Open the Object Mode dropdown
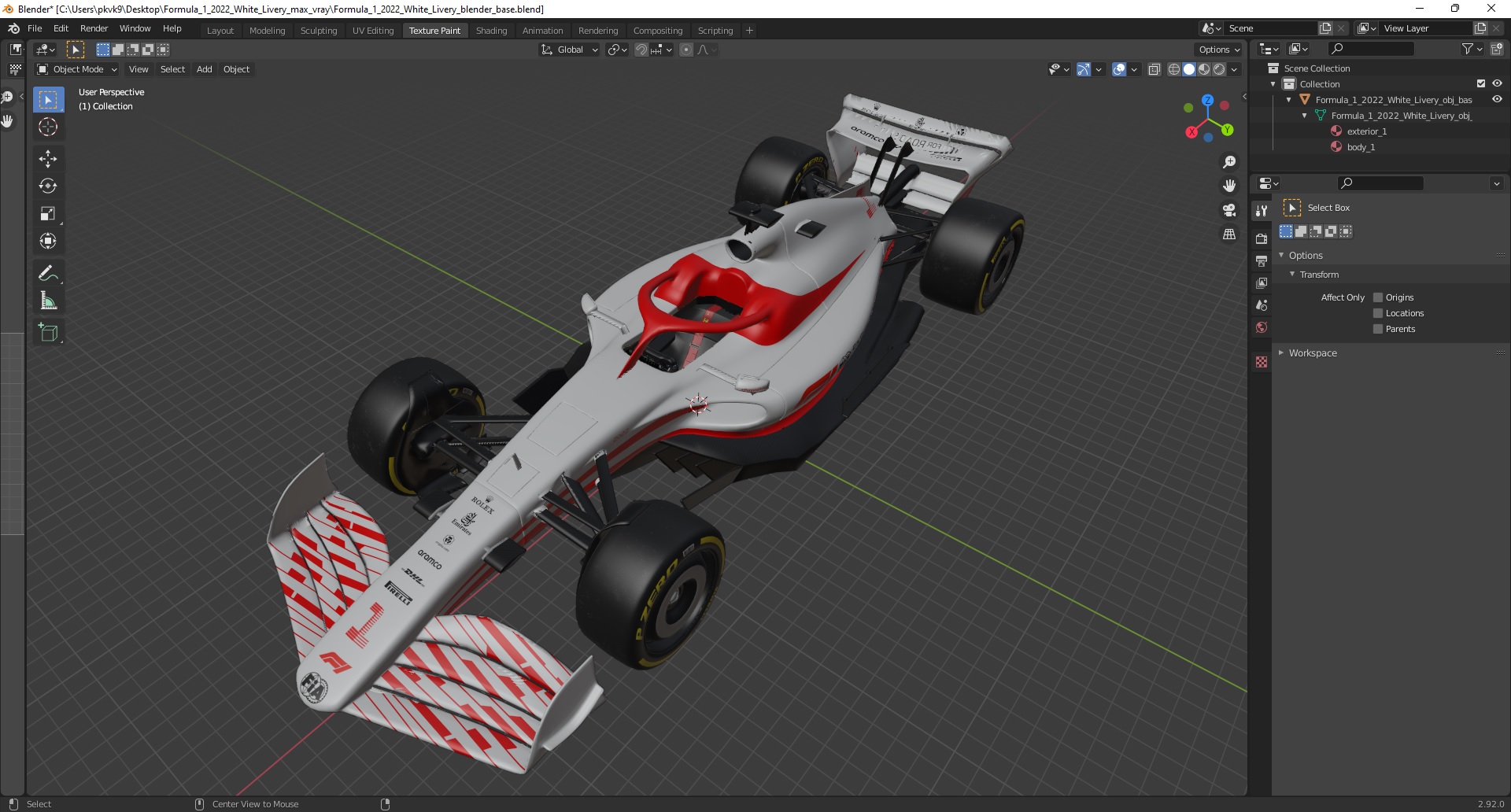Image resolution: width=1511 pixels, height=812 pixels. pos(77,69)
